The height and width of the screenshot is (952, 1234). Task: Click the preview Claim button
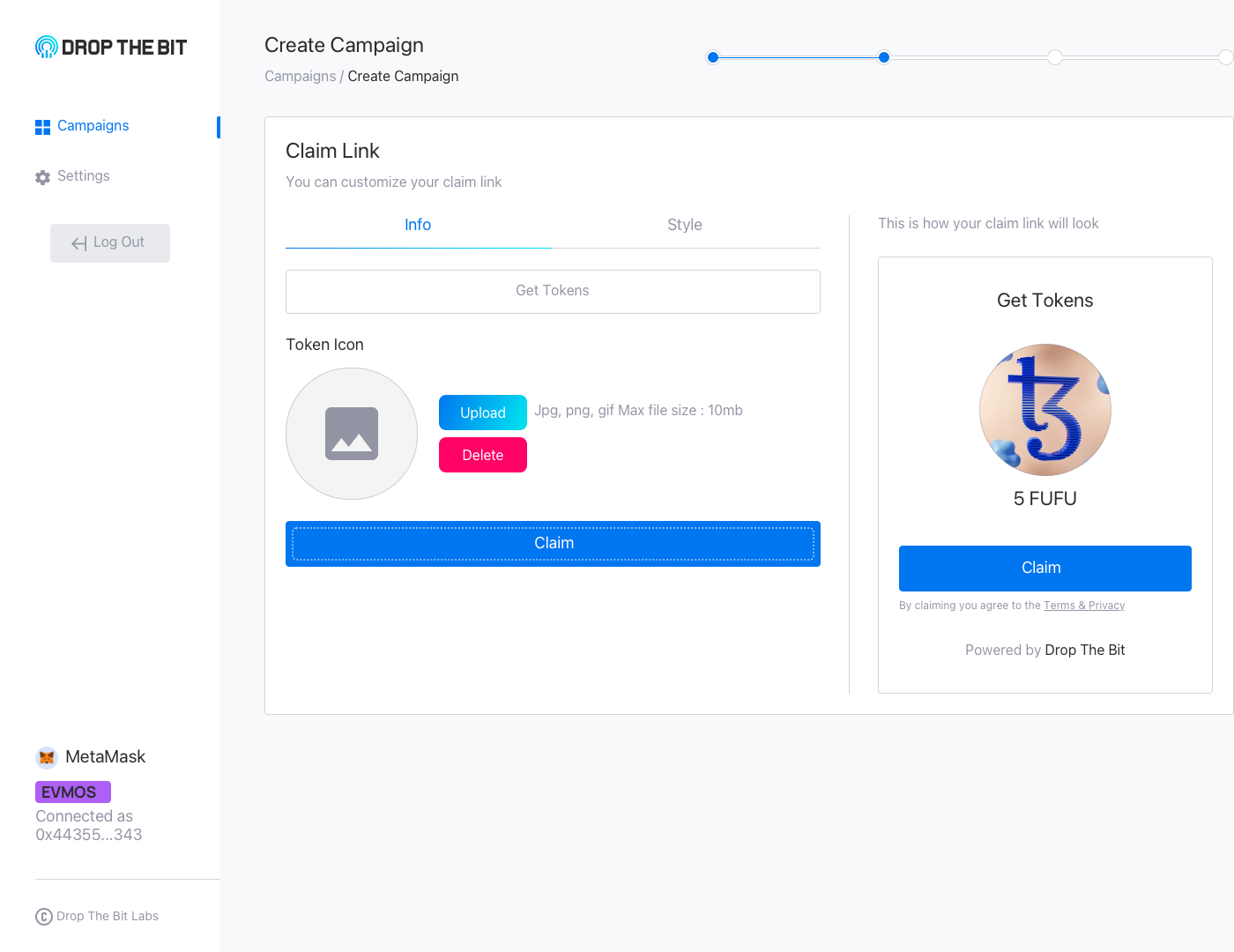tap(1045, 569)
